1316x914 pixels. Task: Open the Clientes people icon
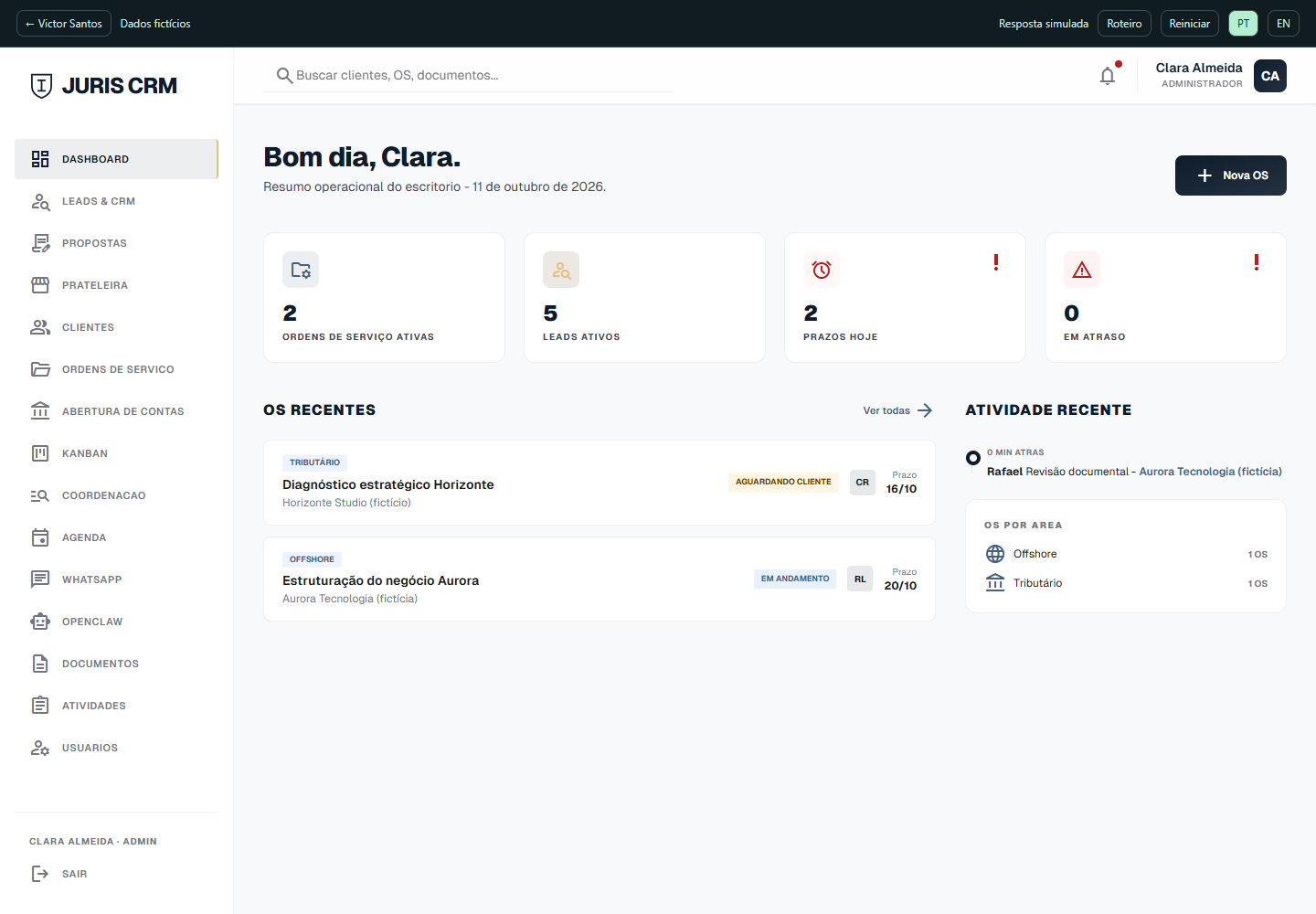pos(40,327)
